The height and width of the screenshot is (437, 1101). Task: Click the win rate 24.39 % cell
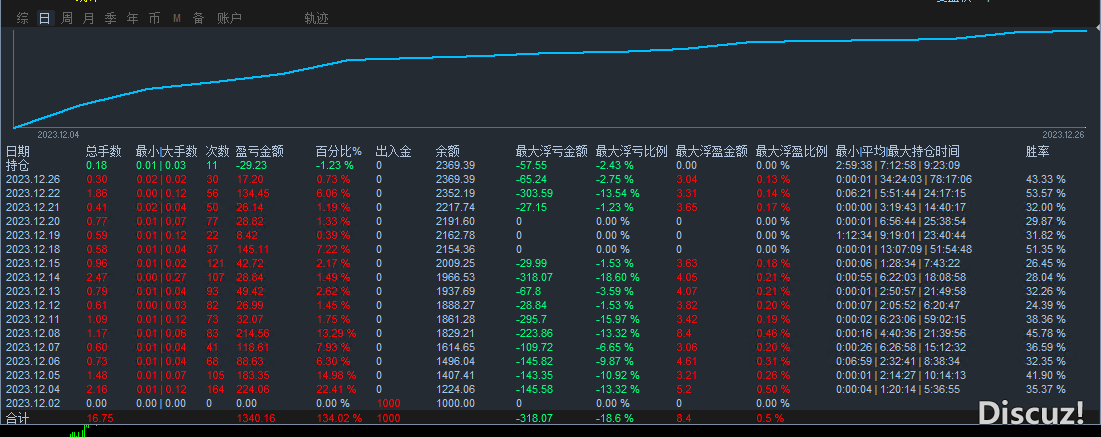tap(1046, 306)
